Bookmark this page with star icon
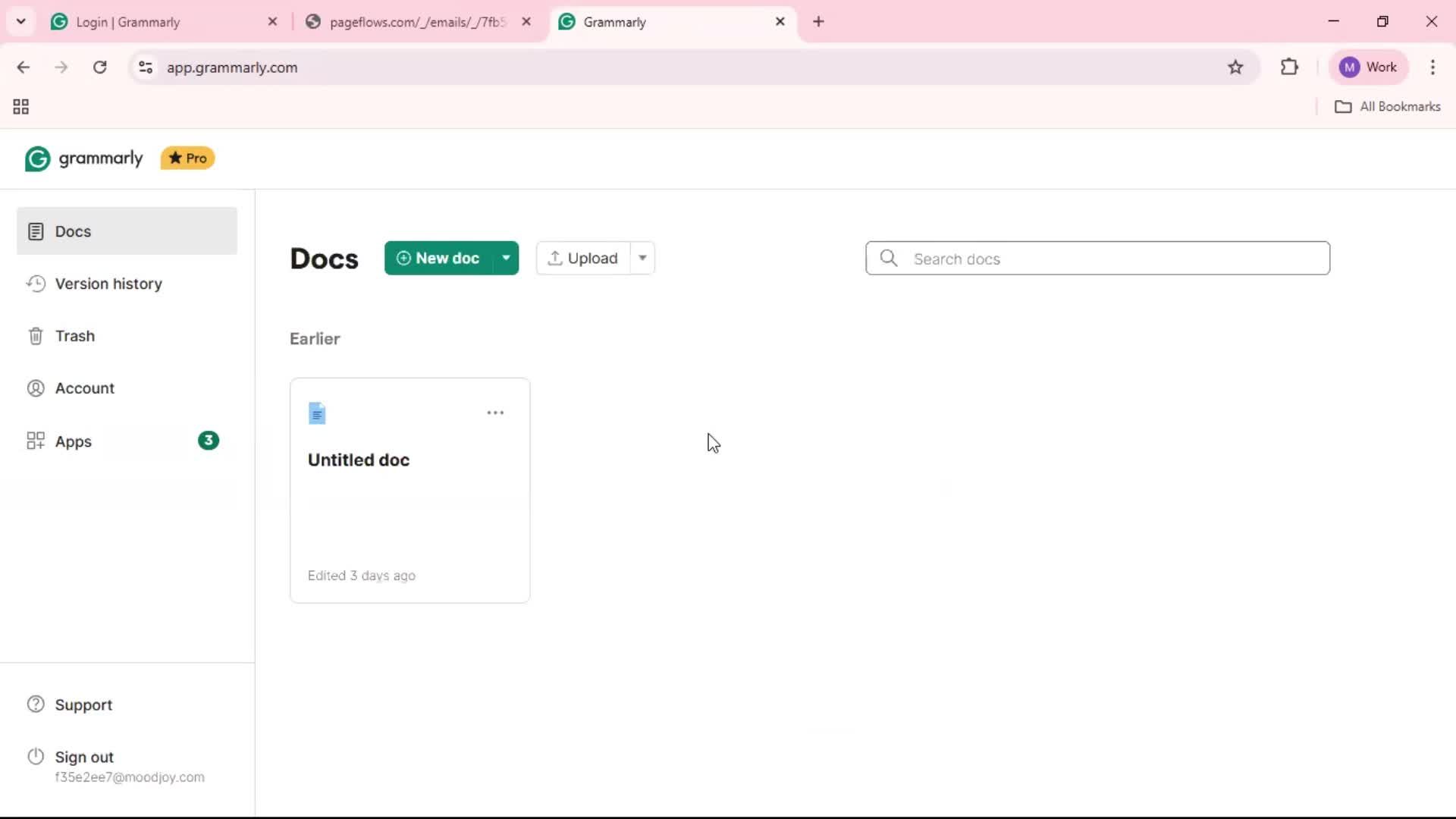1456x819 pixels. 1235,67
